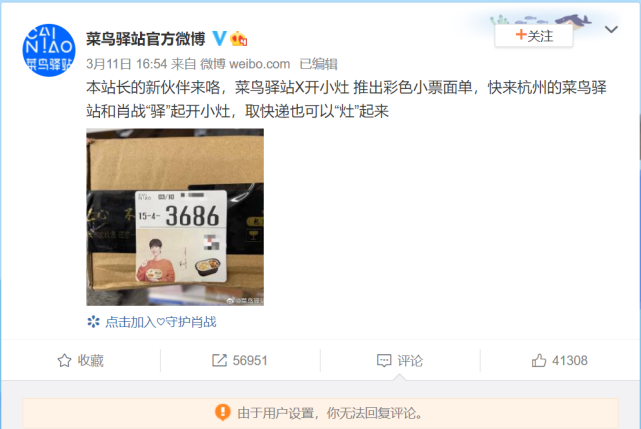Enlarge the package label photo thumbnail
Screen dimensions: 641x429
pyautogui.click(x=175, y=217)
